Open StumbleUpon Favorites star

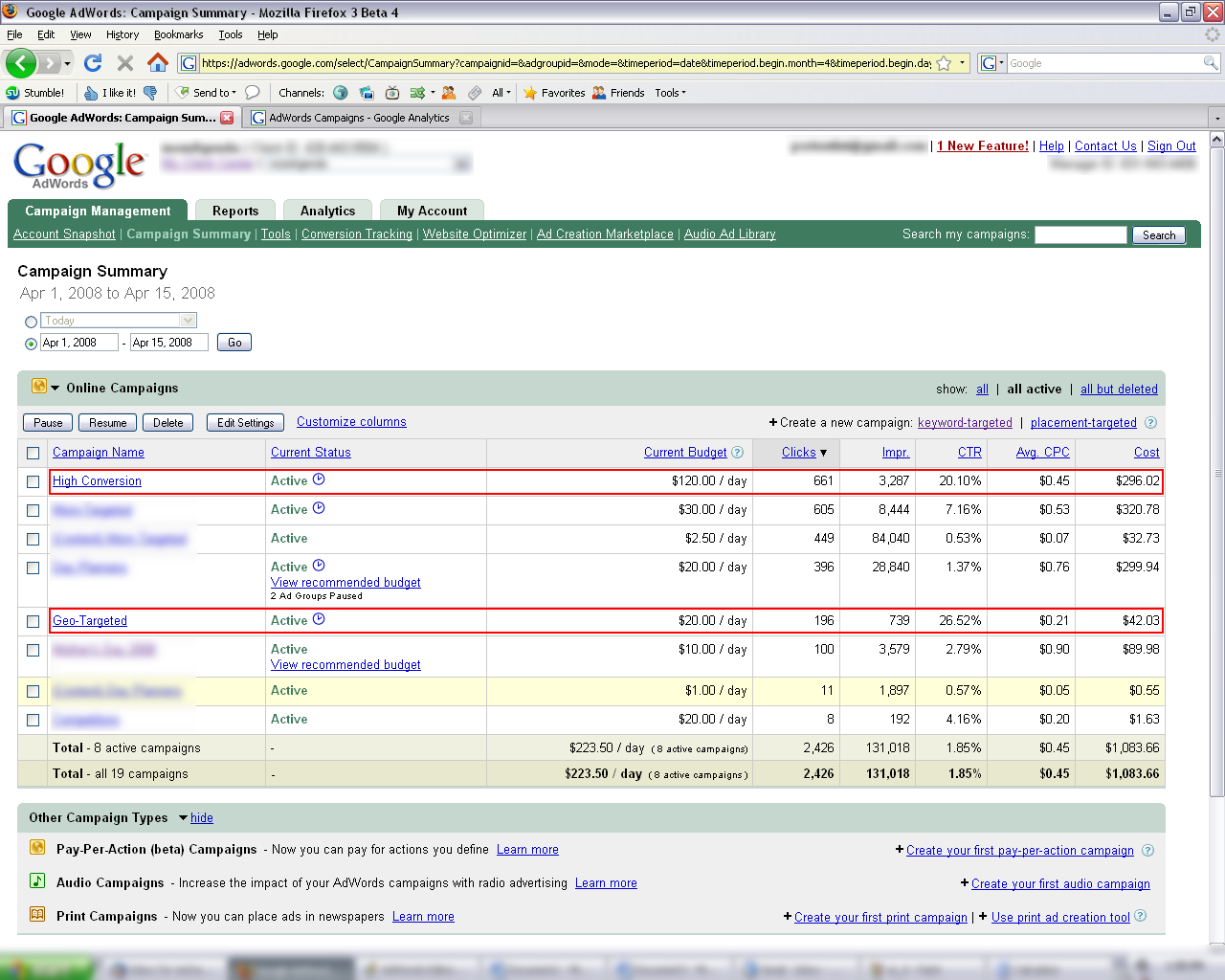(554, 93)
